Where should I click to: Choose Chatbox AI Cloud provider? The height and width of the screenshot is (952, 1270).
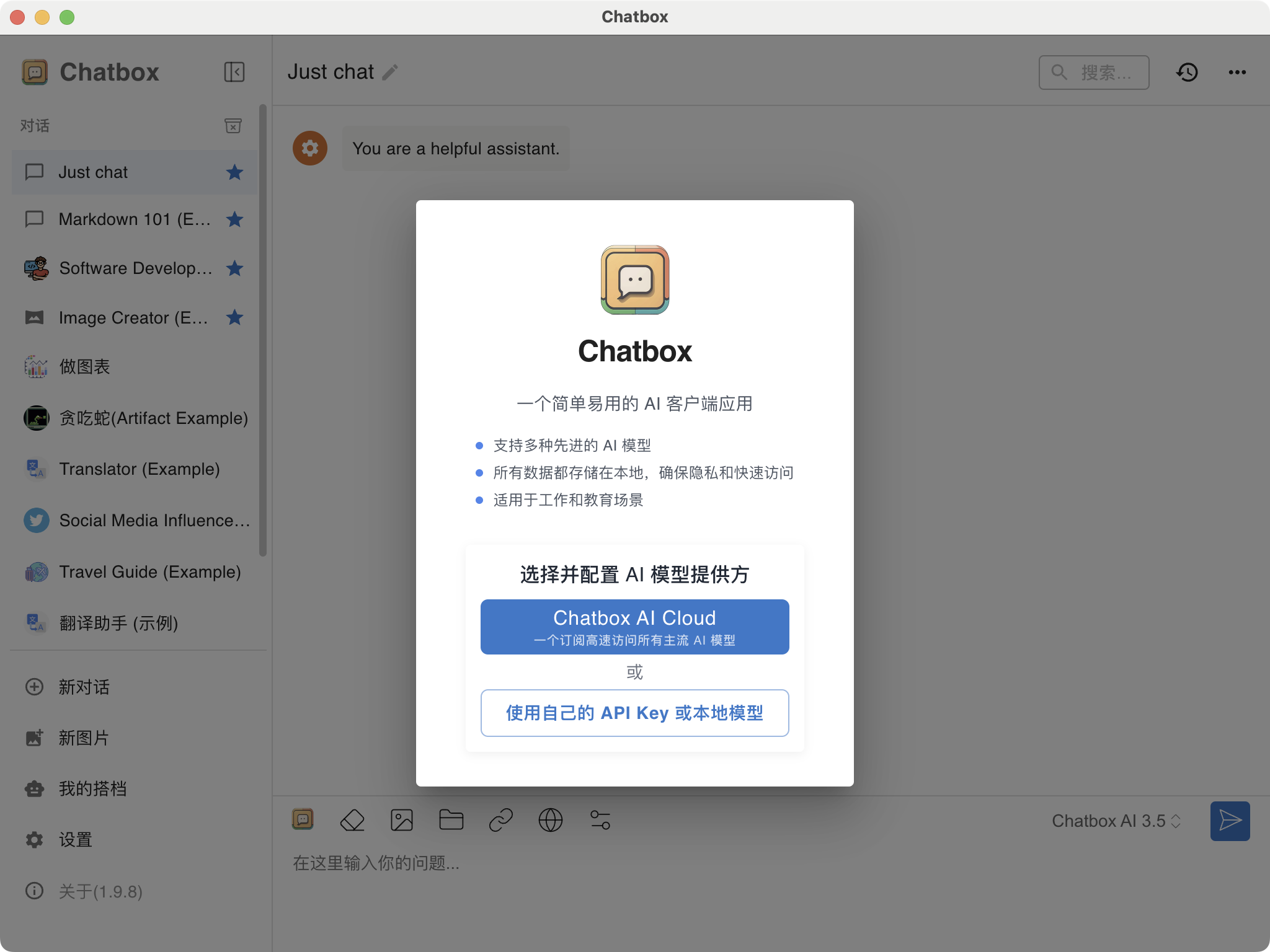634,627
